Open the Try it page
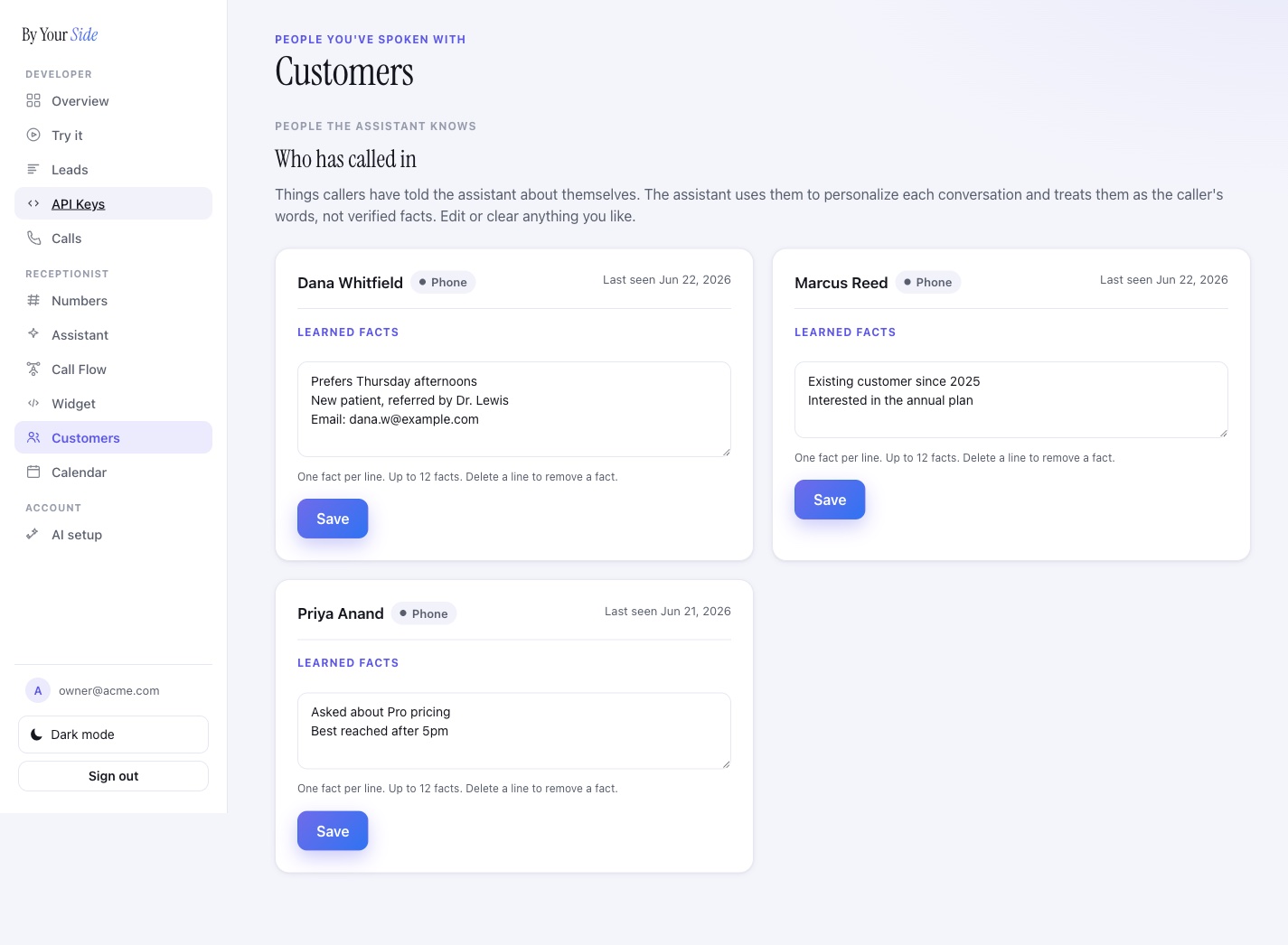The image size is (1288, 945). coord(113,136)
